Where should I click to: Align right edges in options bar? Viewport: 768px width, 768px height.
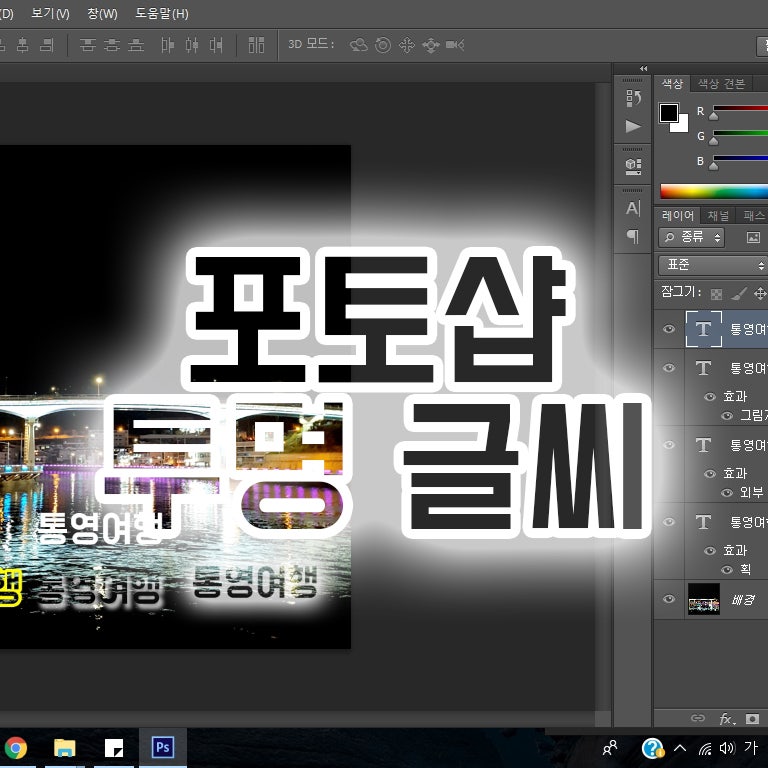pos(47,46)
